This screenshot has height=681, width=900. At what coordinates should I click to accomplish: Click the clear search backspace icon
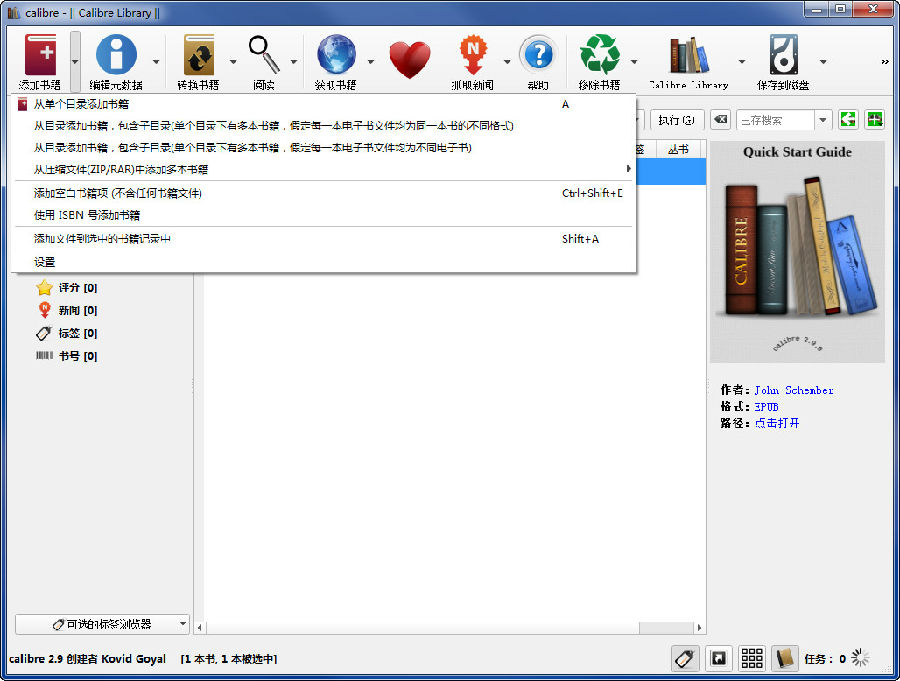[720, 120]
